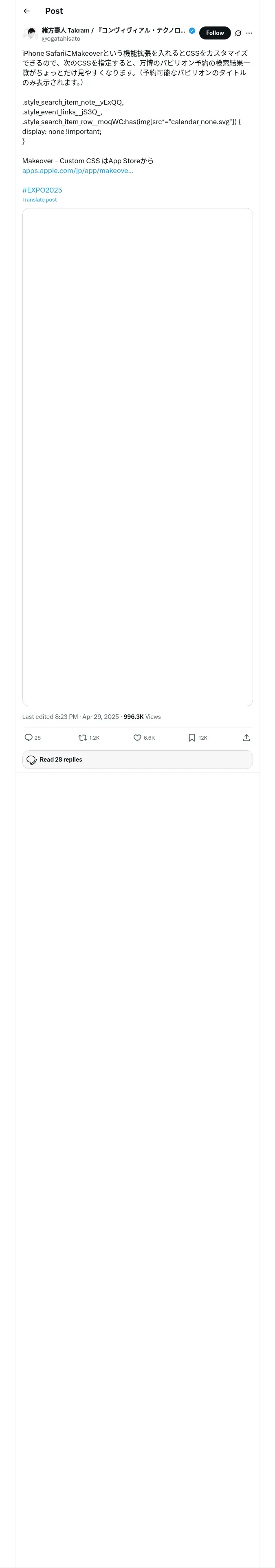This screenshot has width=275, height=1568.
Task: Click the blue verified badge
Action: pyautogui.click(x=192, y=31)
